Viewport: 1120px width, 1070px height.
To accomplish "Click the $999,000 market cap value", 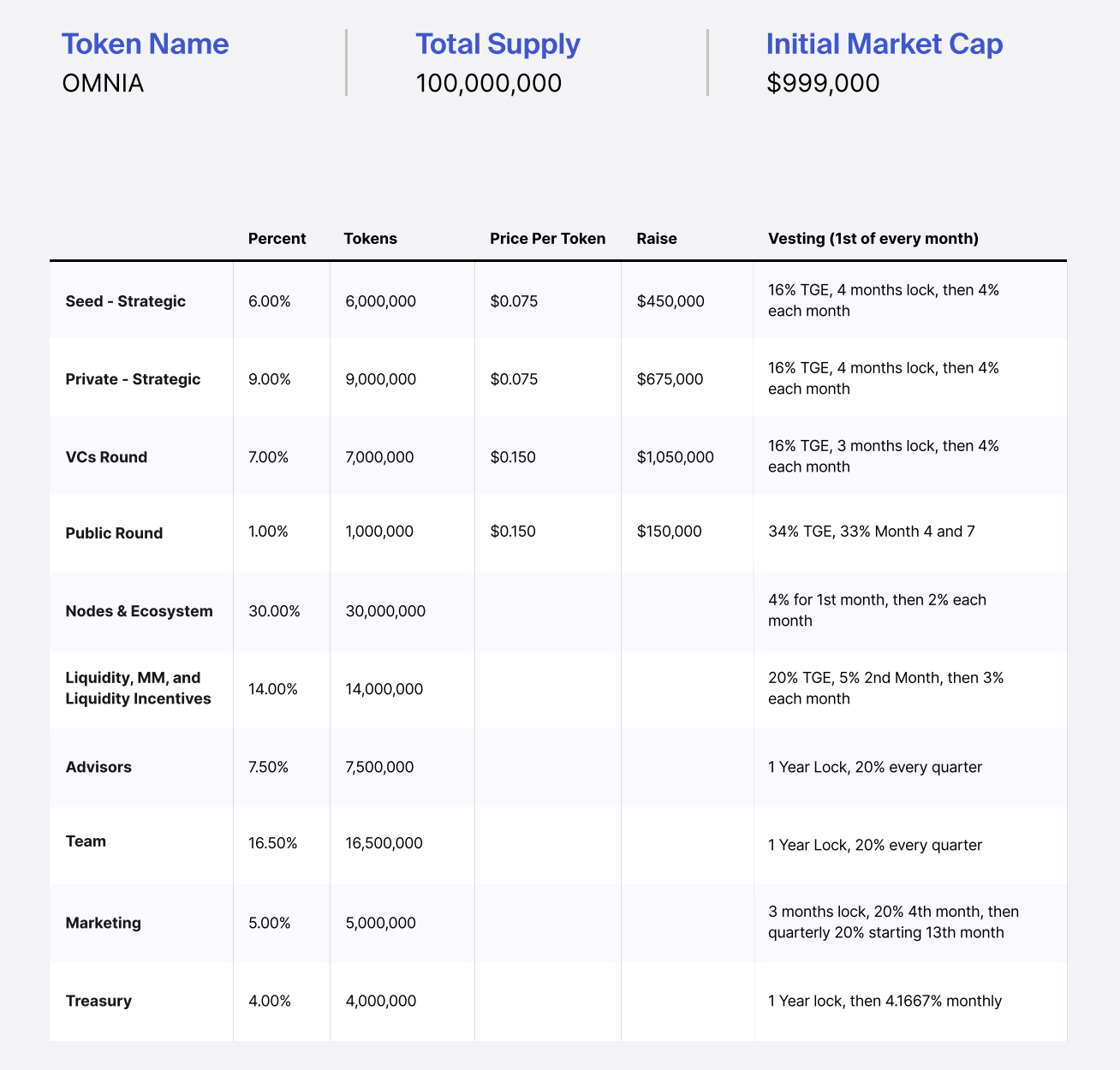I will pyautogui.click(x=823, y=83).
